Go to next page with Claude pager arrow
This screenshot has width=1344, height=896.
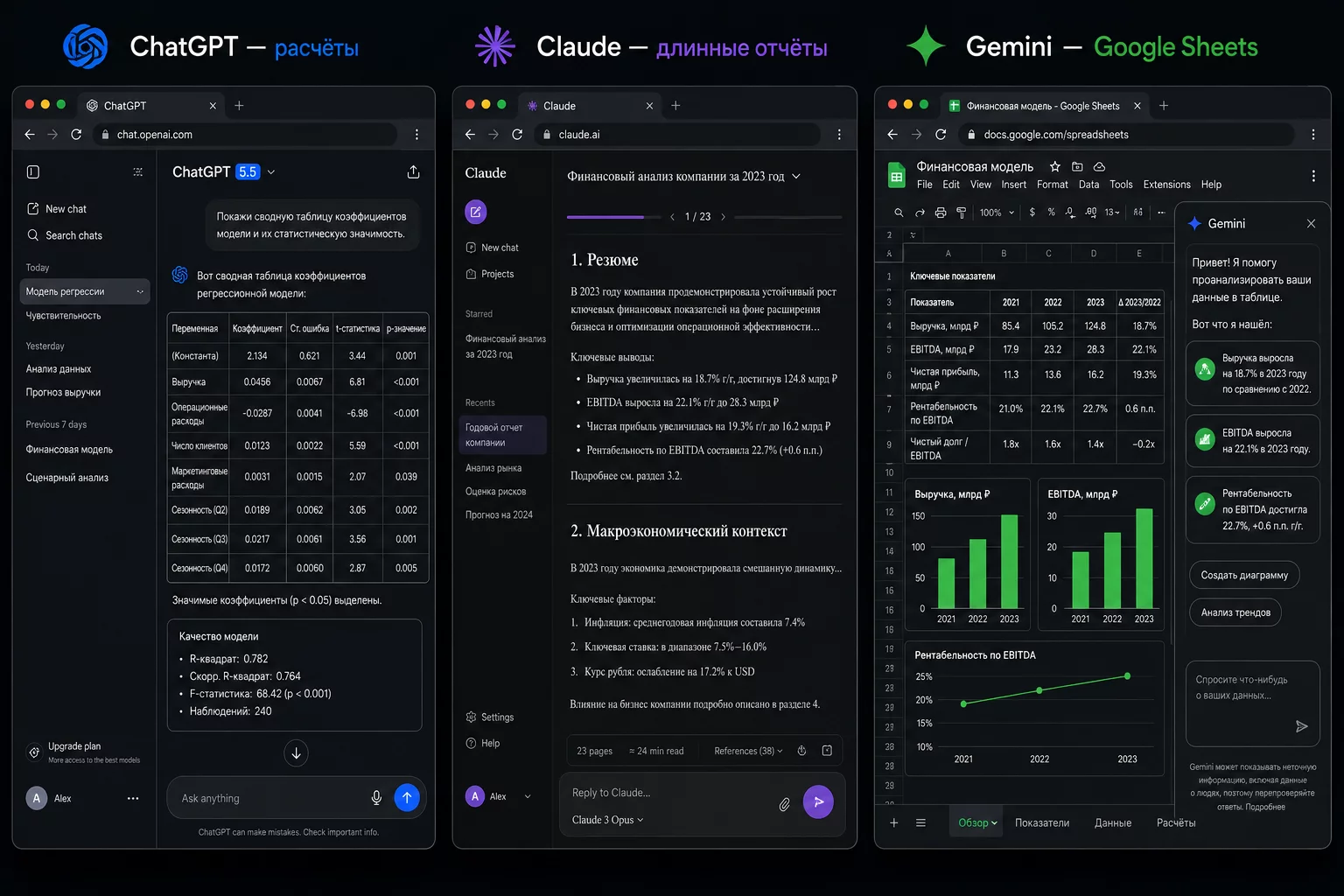tap(723, 217)
